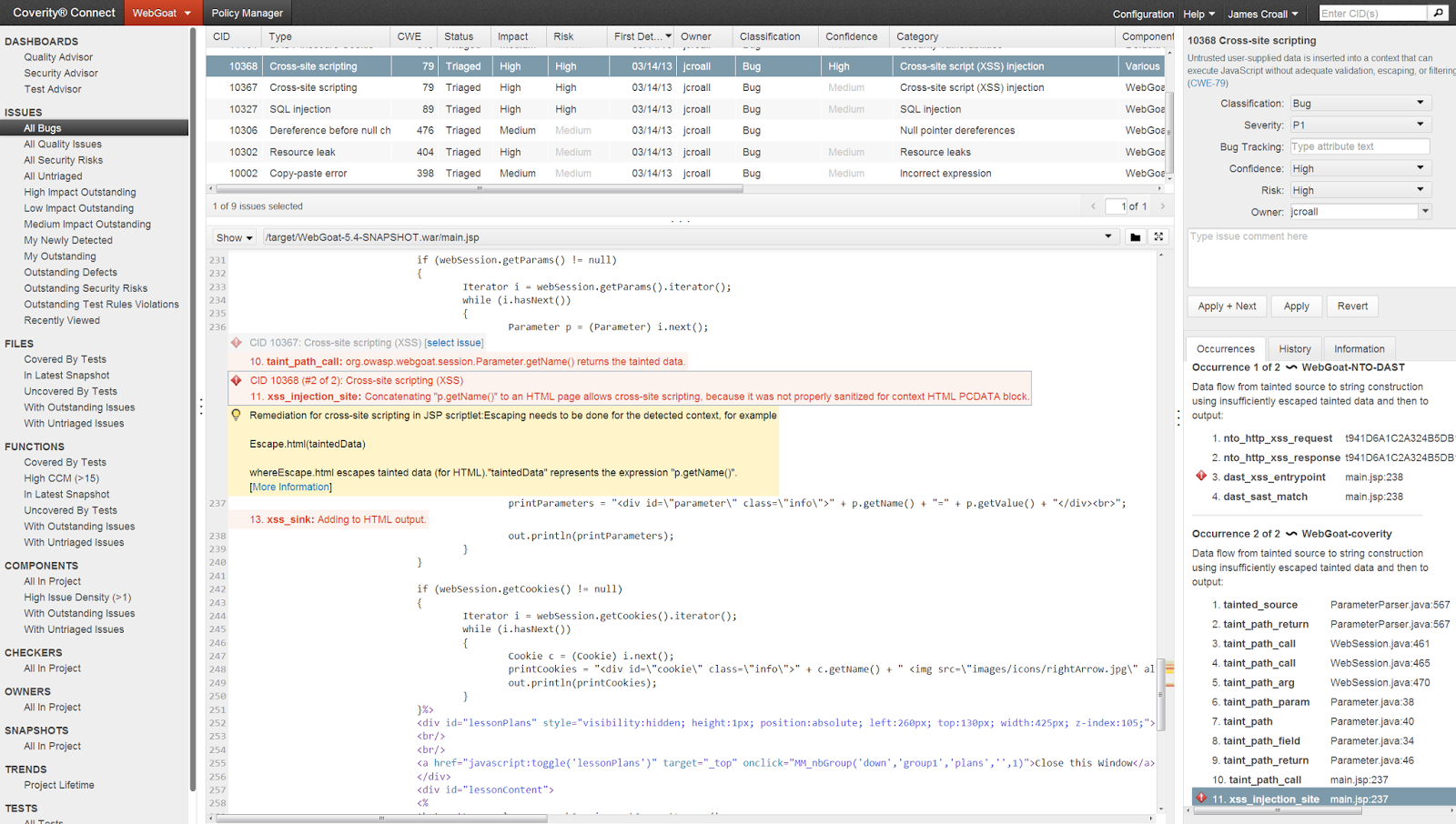Click the select issue link for CID 10367
This screenshot has height=824, width=1456.
454,343
